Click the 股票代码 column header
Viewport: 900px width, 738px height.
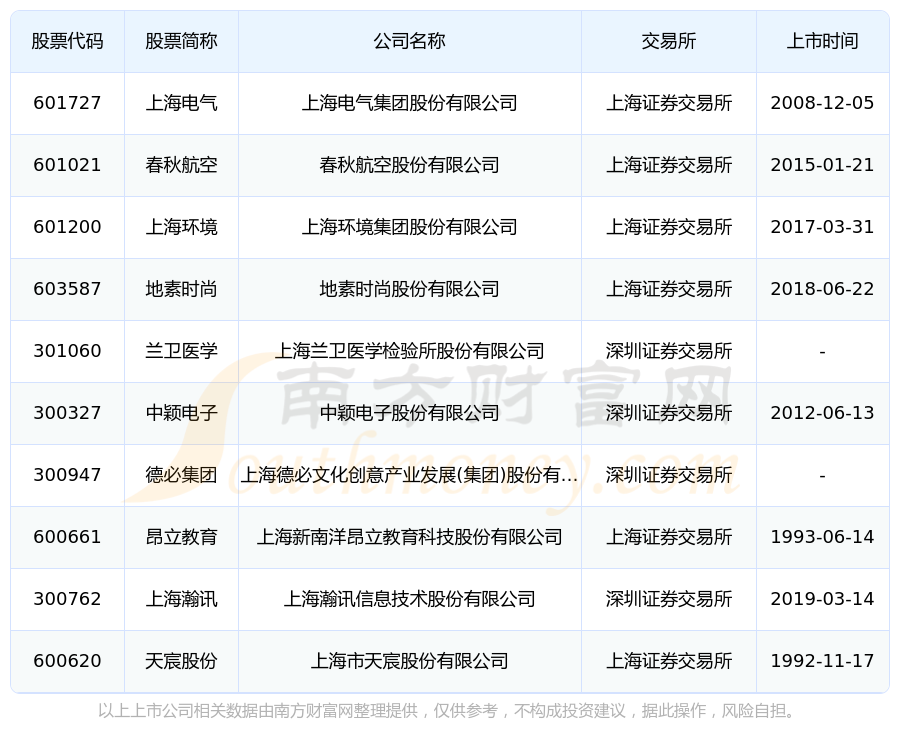pyautogui.click(x=67, y=41)
